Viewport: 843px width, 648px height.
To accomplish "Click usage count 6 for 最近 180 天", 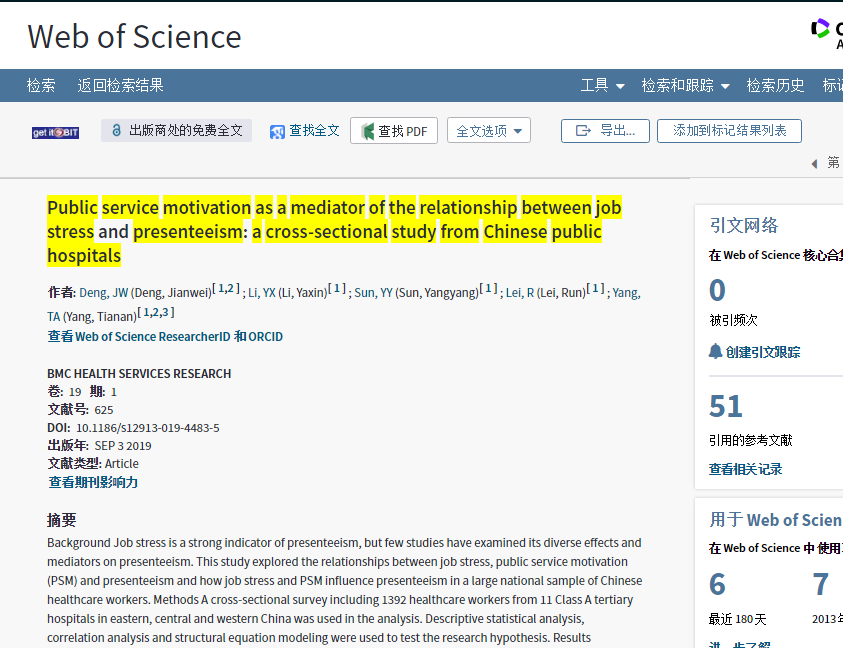I will tap(717, 585).
